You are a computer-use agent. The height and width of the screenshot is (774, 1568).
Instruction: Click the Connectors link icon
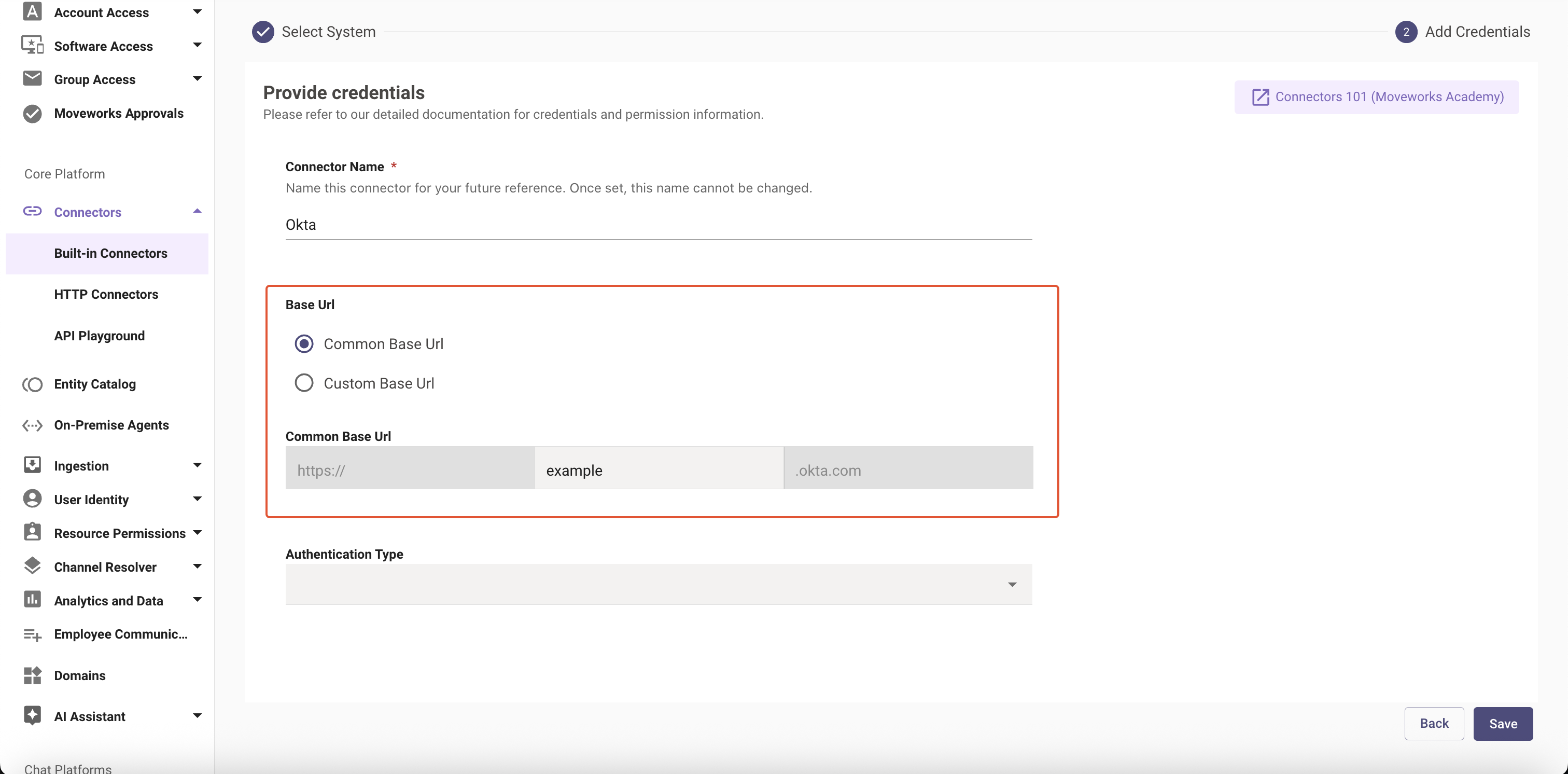point(32,211)
